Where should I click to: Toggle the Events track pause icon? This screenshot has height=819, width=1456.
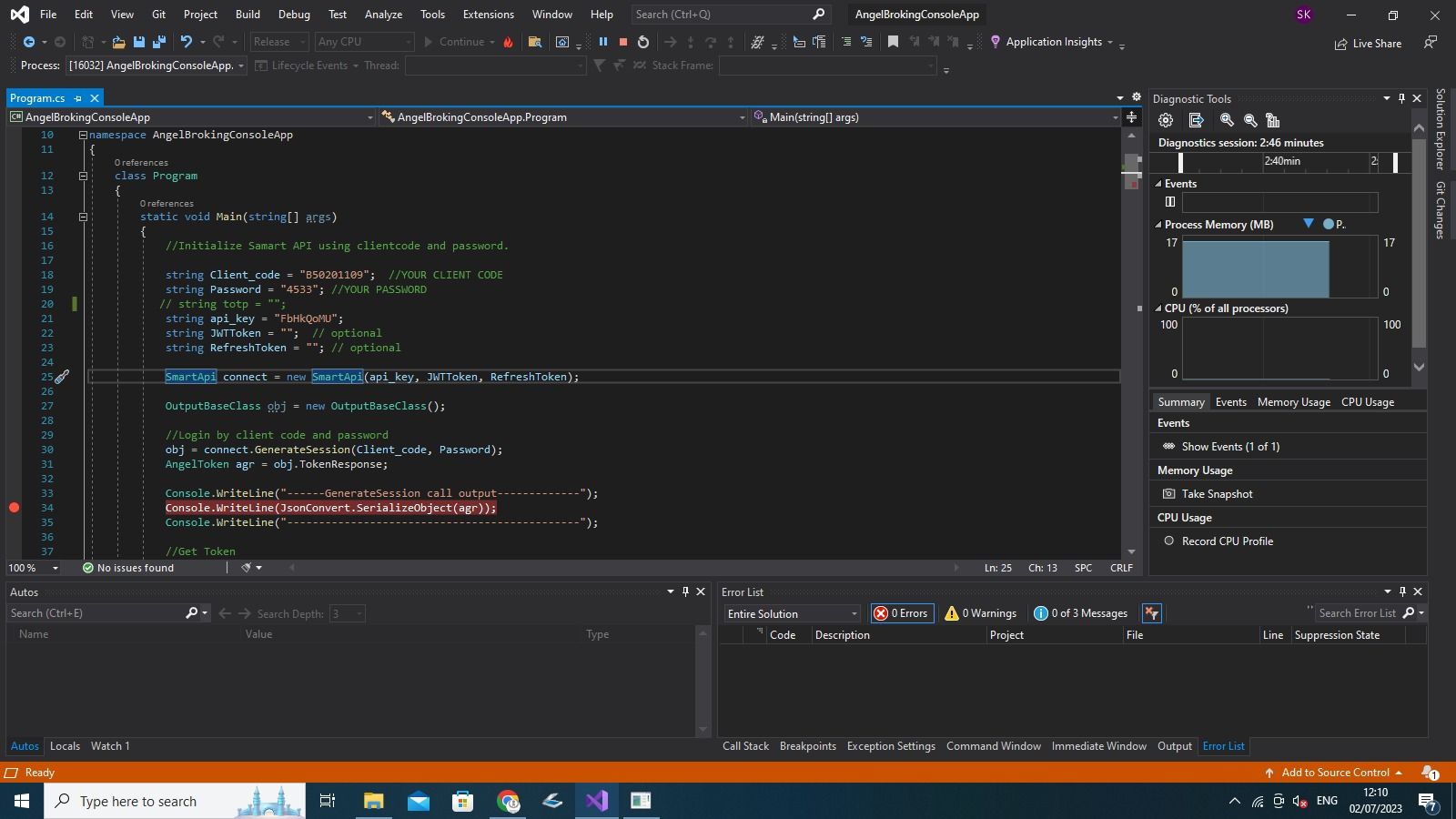[1170, 202]
